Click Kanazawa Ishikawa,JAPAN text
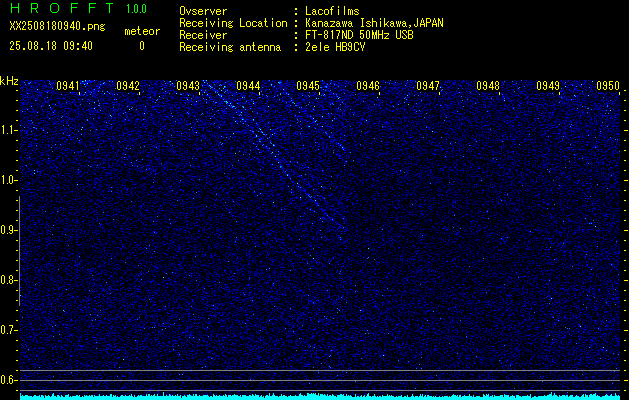 pyautogui.click(x=374, y=23)
